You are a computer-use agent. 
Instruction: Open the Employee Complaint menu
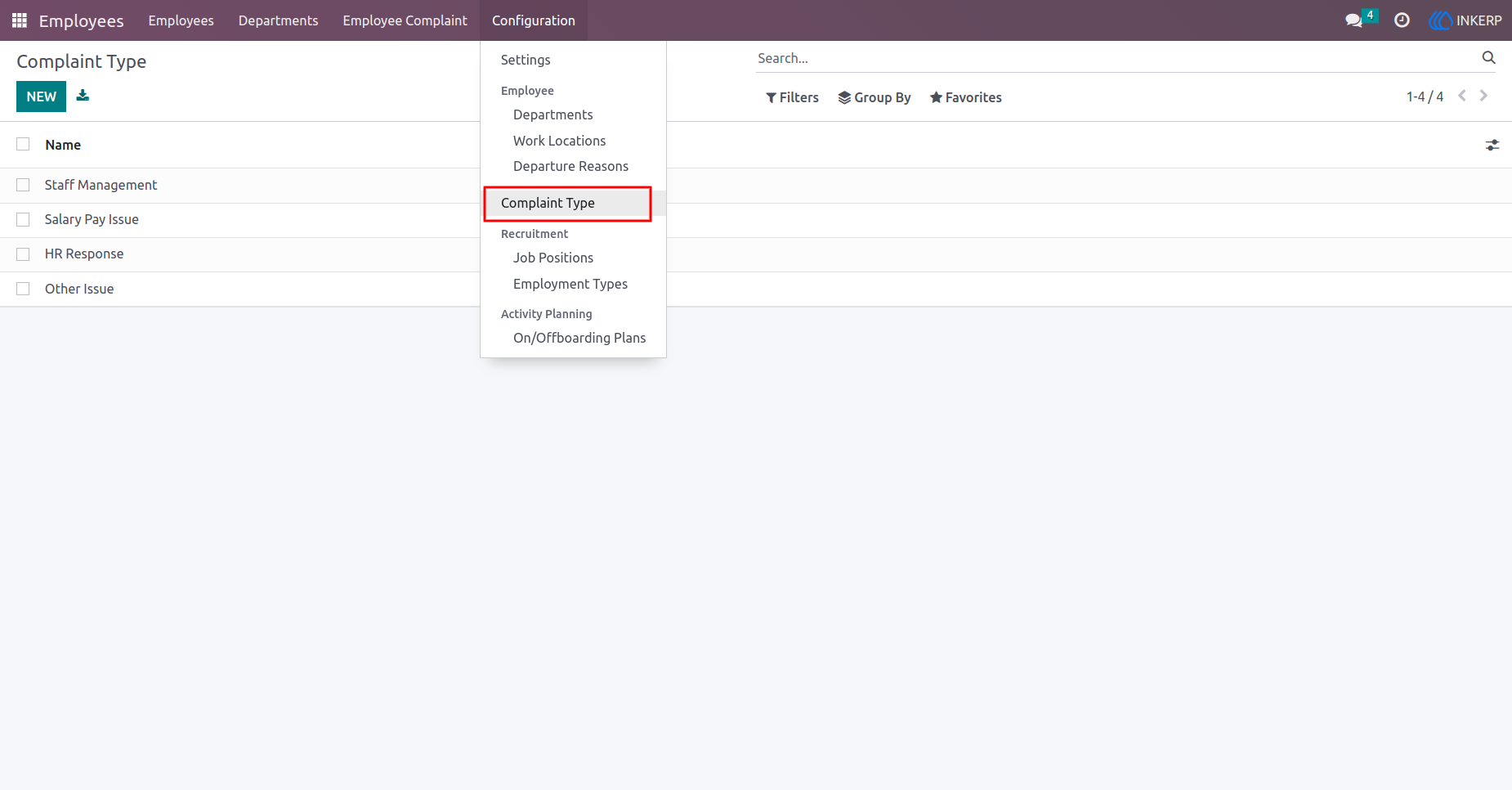(405, 20)
